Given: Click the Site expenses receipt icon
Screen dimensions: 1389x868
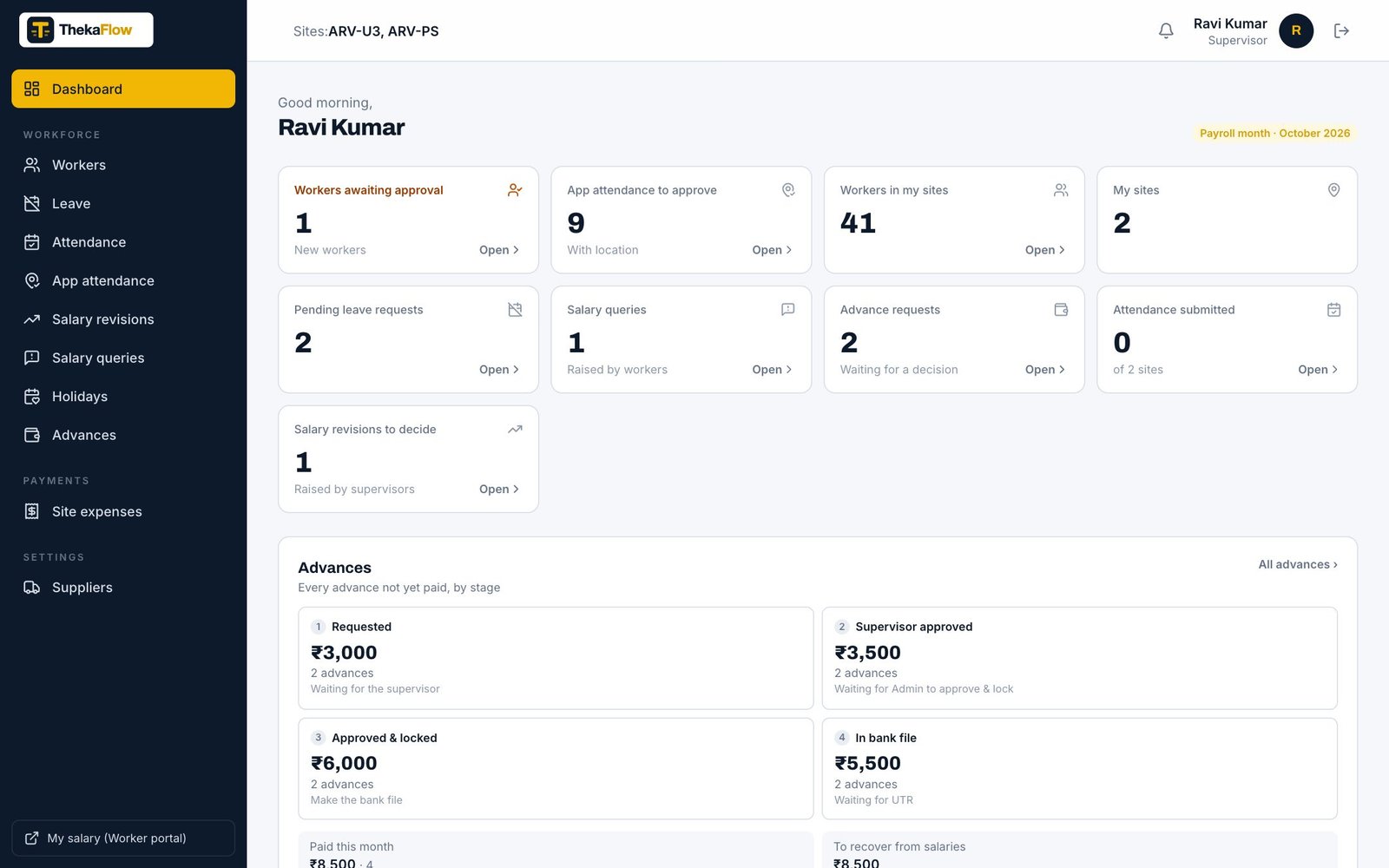Looking at the screenshot, I should tap(32, 511).
